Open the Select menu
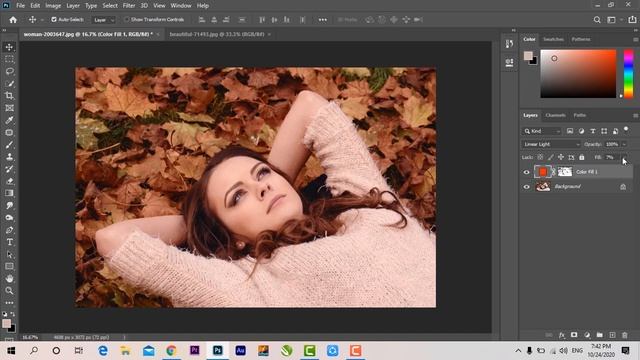Viewport: 640px width, 360px height. click(110, 6)
